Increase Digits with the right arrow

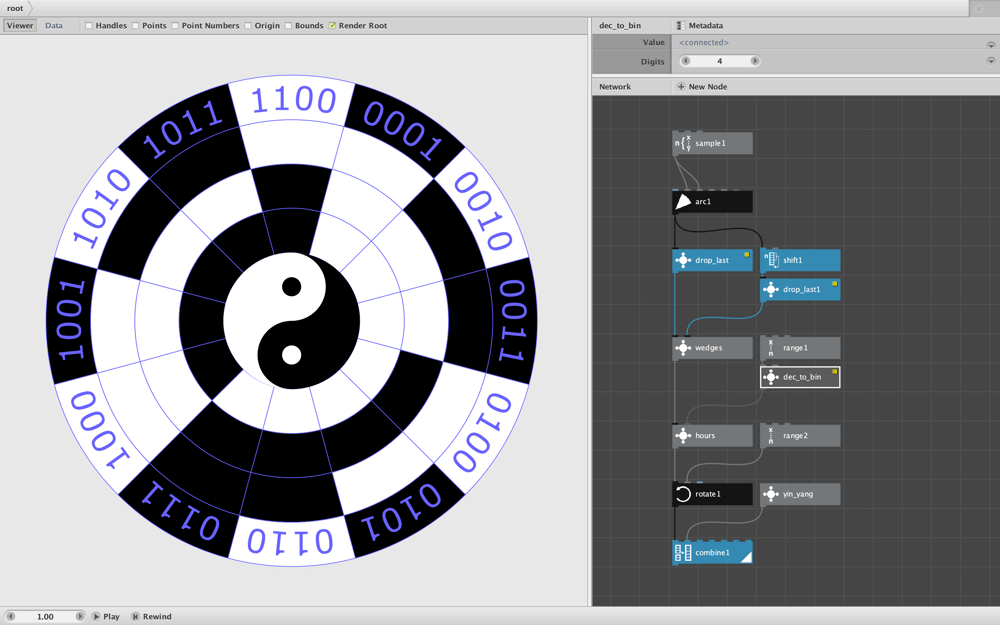click(x=754, y=61)
